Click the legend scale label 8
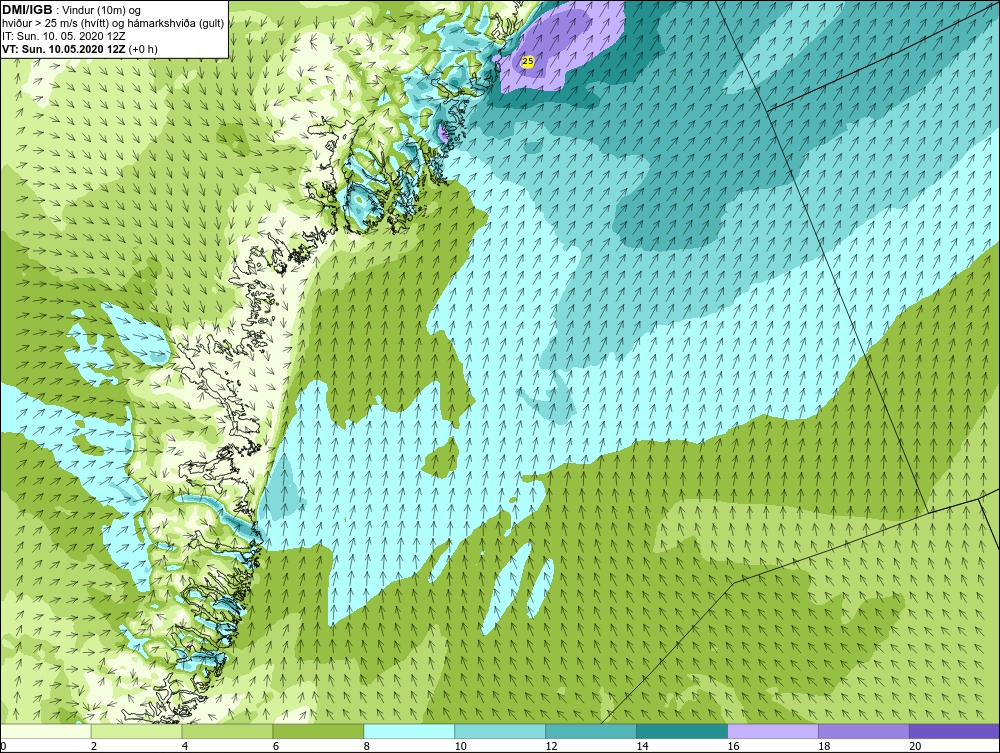Viewport: 1000px width, 753px height. pyautogui.click(x=368, y=746)
